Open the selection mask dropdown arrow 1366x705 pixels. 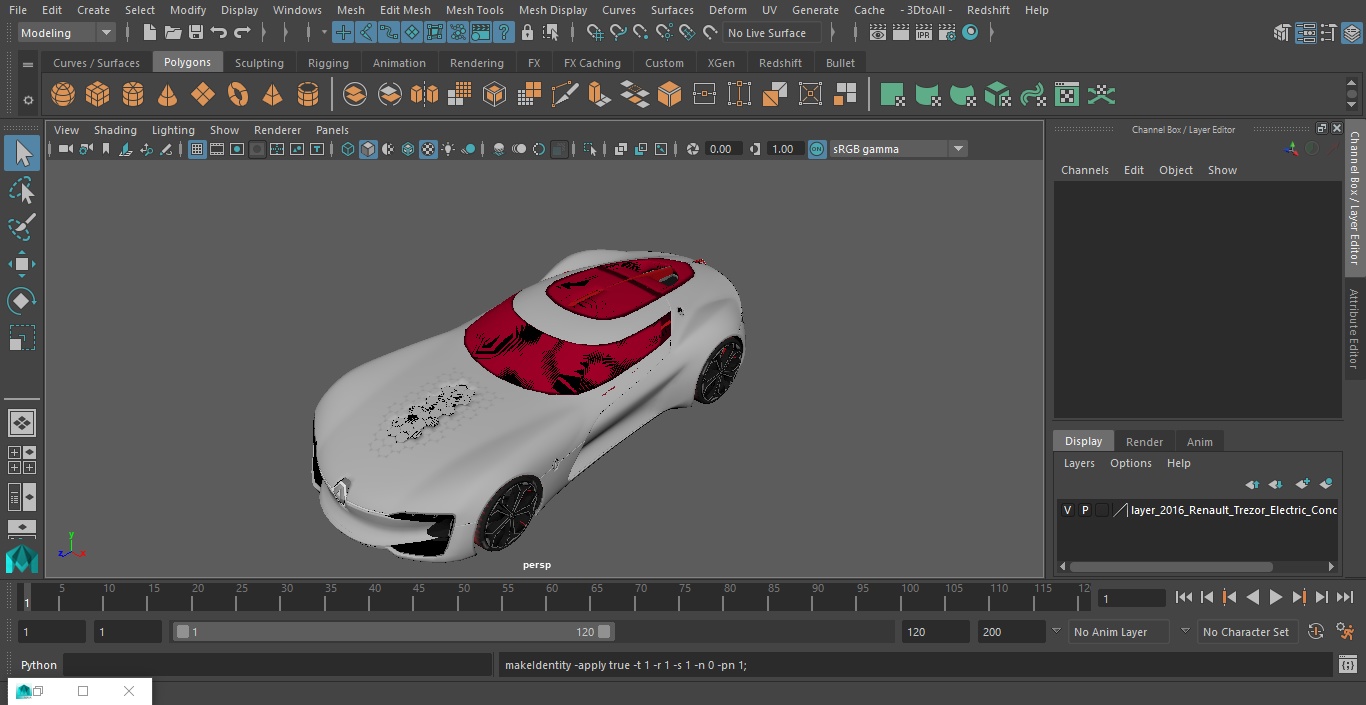pos(324,33)
